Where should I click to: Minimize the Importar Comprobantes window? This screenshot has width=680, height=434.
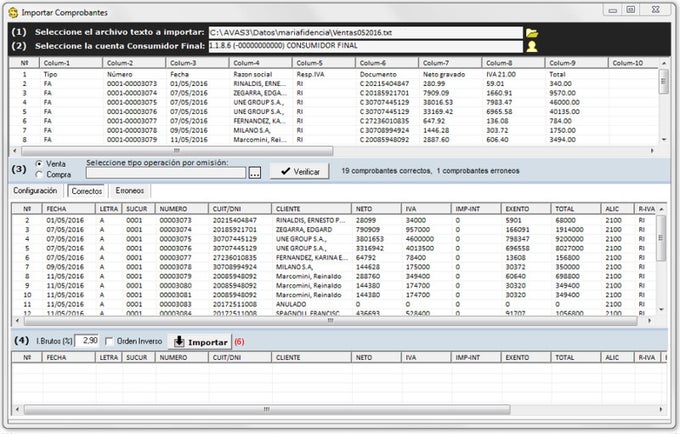point(613,10)
